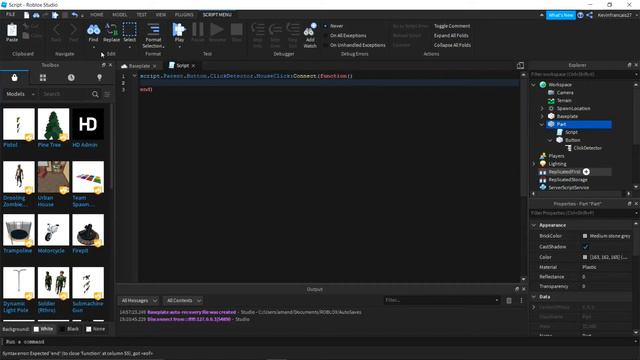Click the Add Watch icon
This screenshot has width=640, height=360.
click(310, 29)
